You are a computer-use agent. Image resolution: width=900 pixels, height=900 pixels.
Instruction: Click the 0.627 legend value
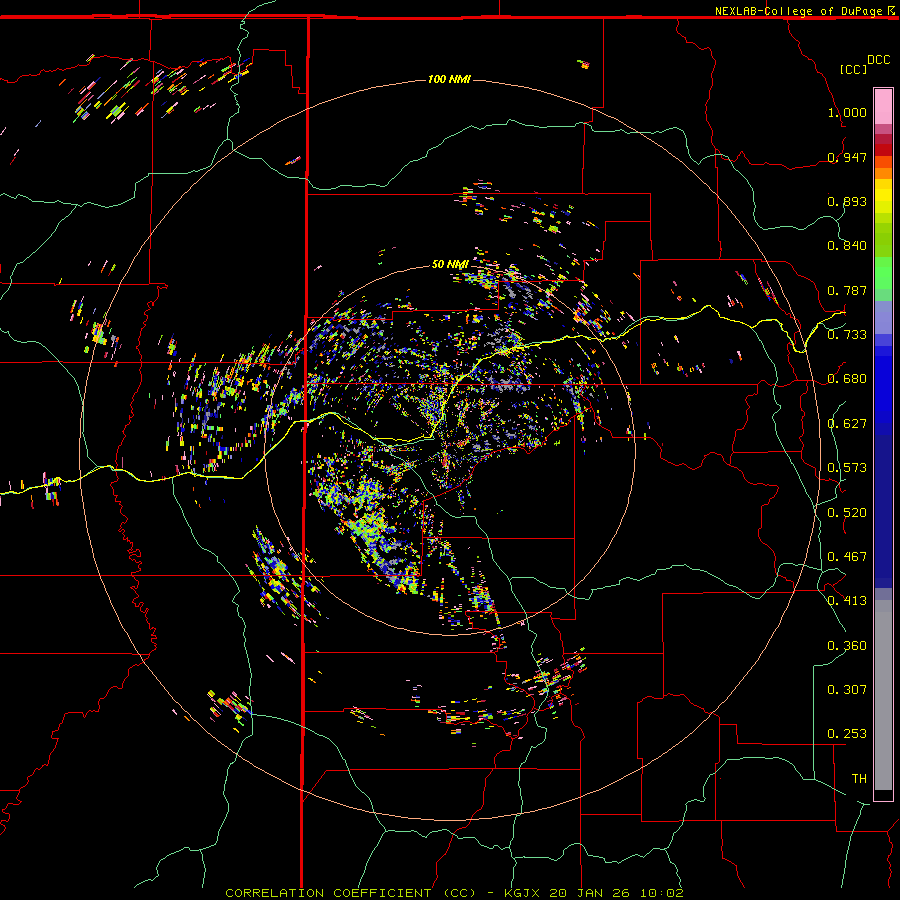click(x=847, y=424)
